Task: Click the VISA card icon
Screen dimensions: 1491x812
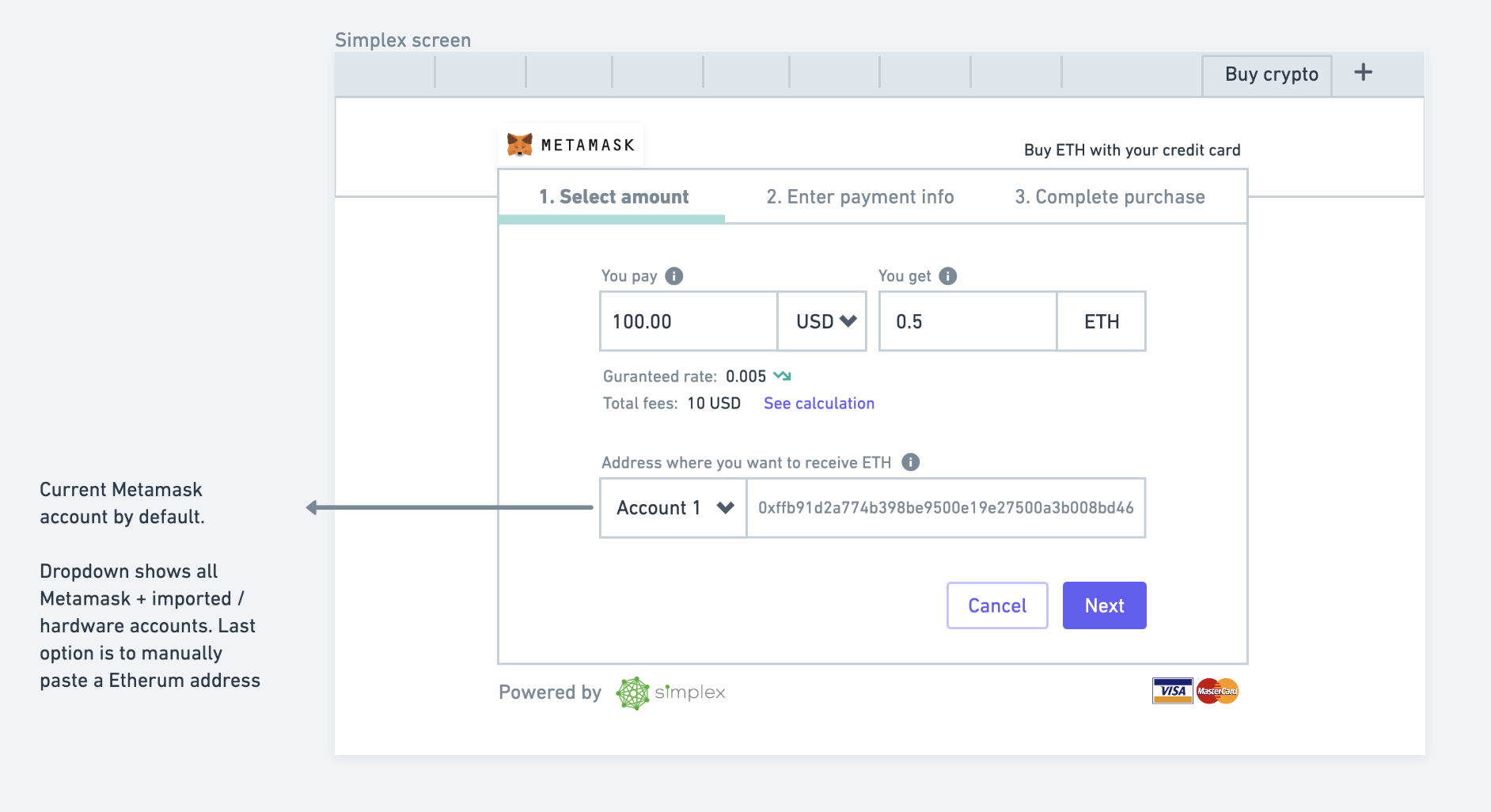Action: [x=1172, y=690]
